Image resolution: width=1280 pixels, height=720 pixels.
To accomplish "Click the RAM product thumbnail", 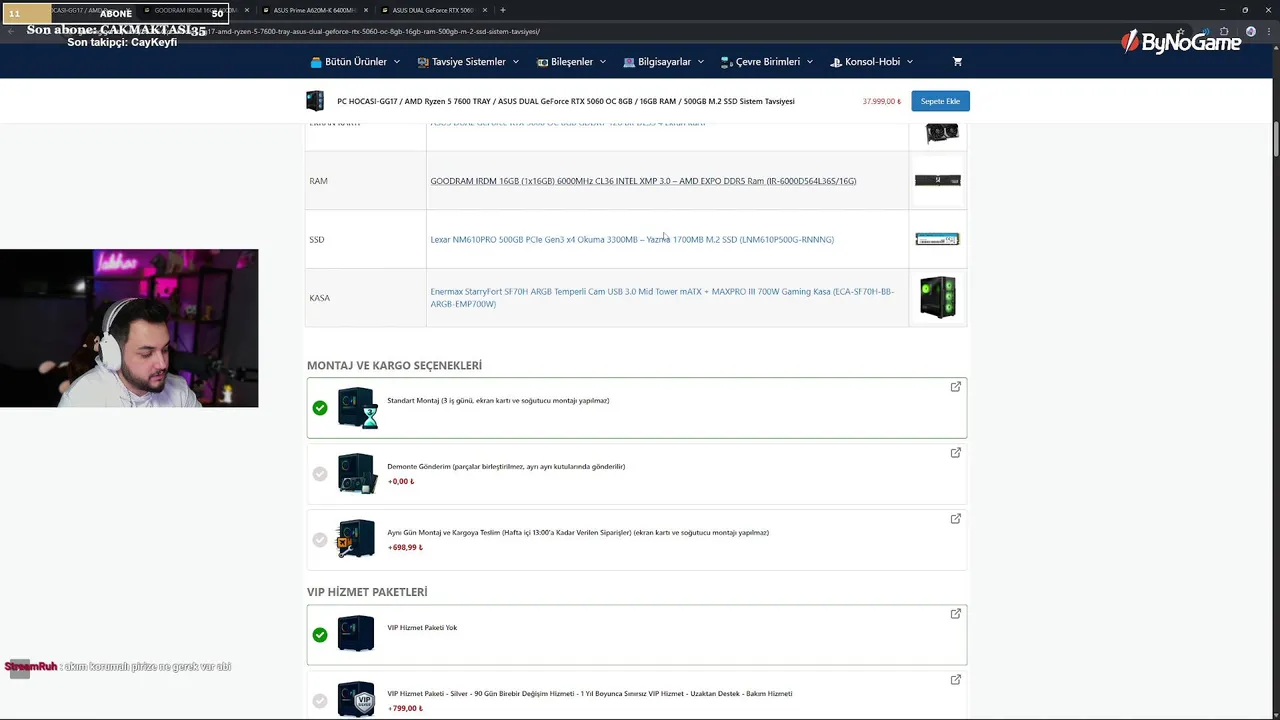I will (x=938, y=180).
